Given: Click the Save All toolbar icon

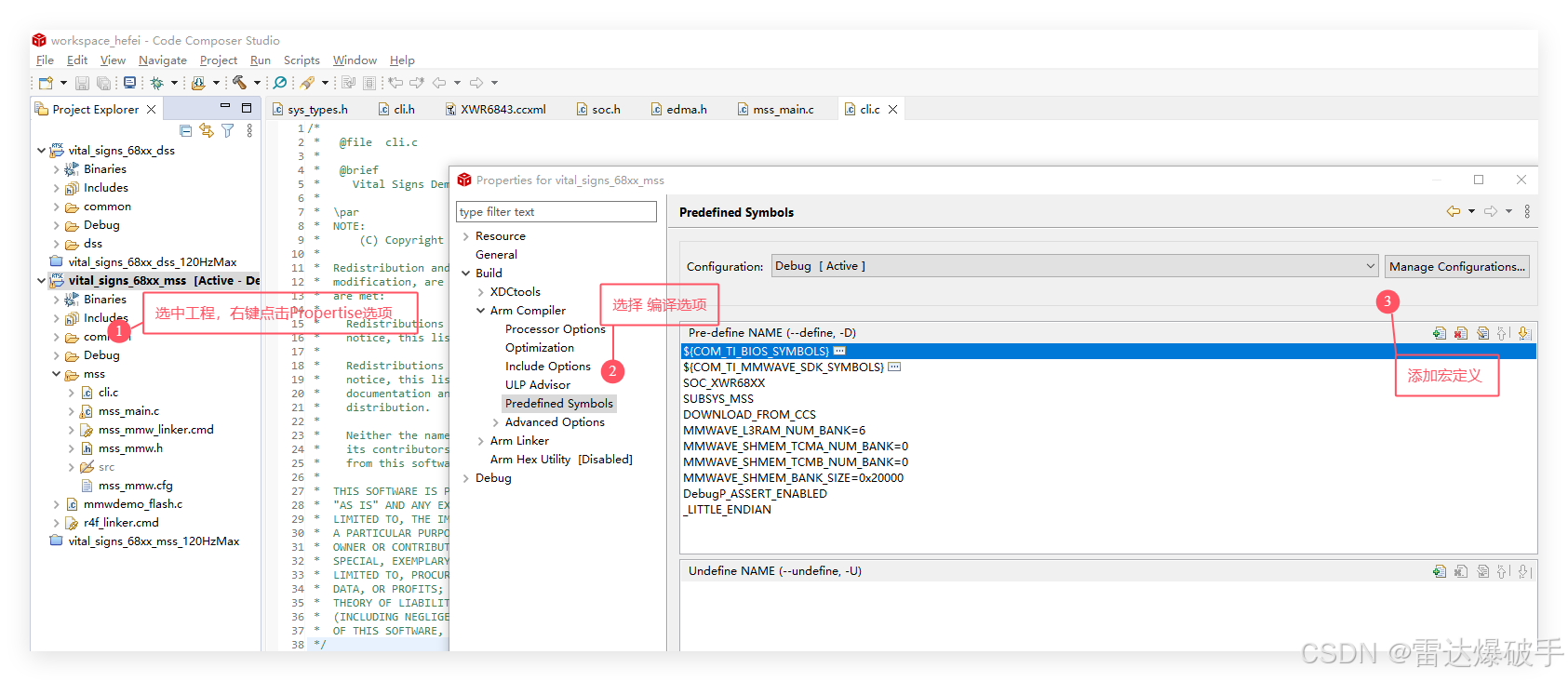Looking at the screenshot, I should tap(103, 83).
